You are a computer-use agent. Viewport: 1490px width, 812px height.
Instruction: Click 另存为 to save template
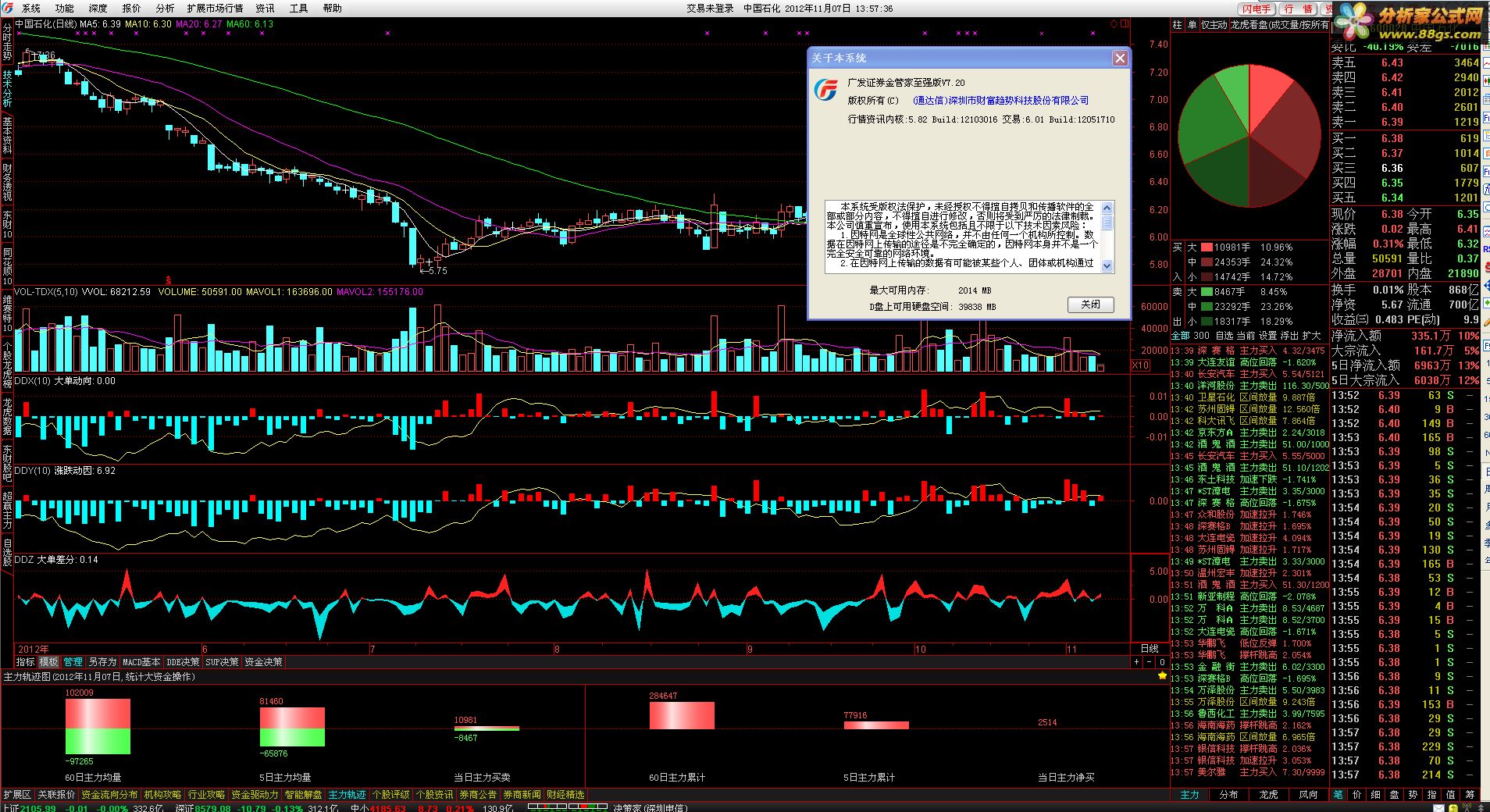(102, 662)
